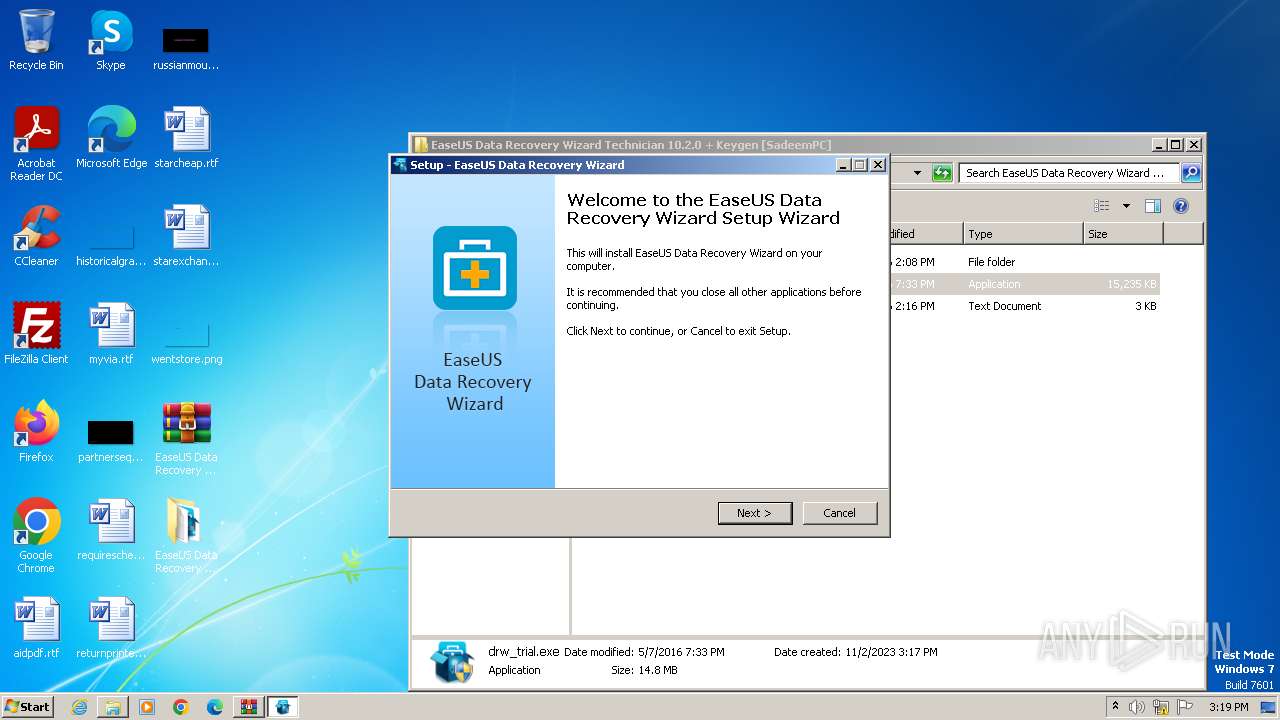1280x720 pixels.
Task: Click Next in the EaseUS setup wizard
Action: point(755,513)
